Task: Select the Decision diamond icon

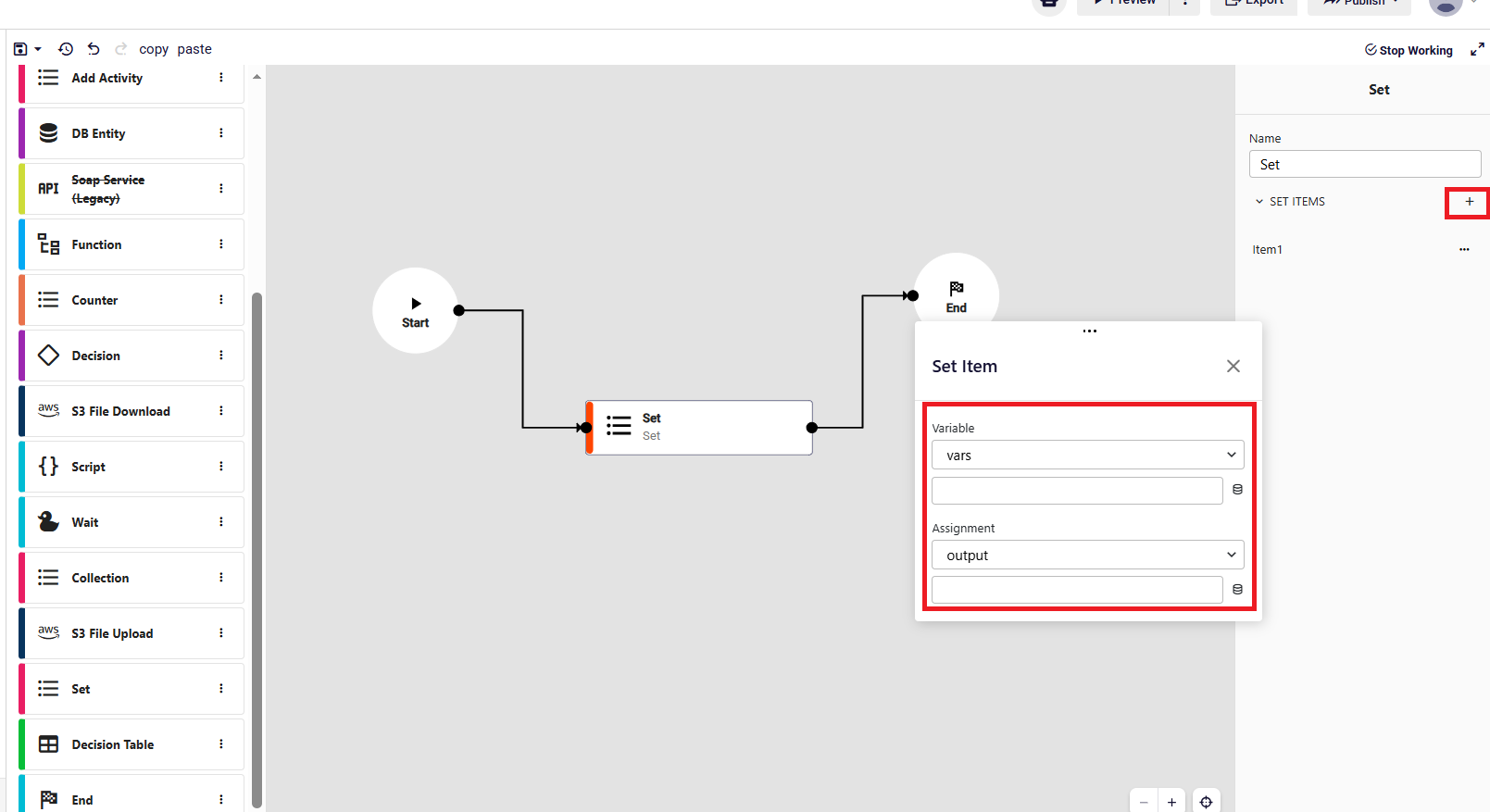Action: point(48,356)
